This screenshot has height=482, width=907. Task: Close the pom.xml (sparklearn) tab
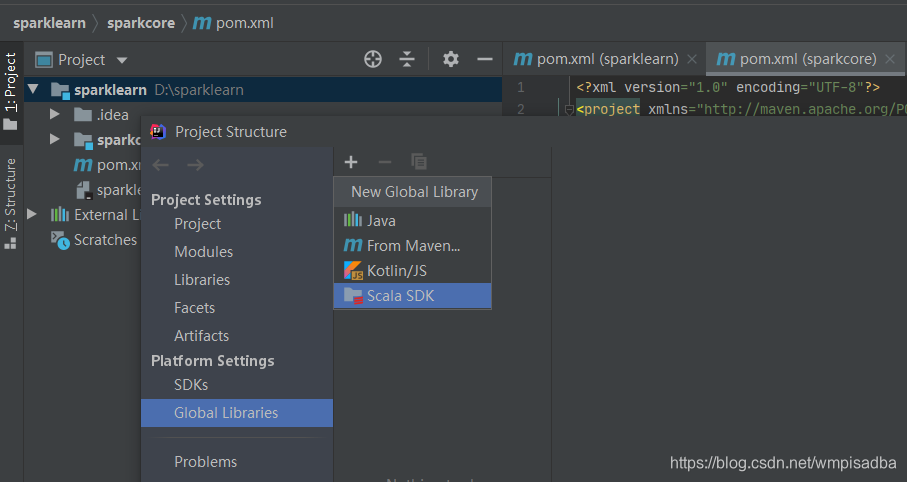(x=692, y=59)
